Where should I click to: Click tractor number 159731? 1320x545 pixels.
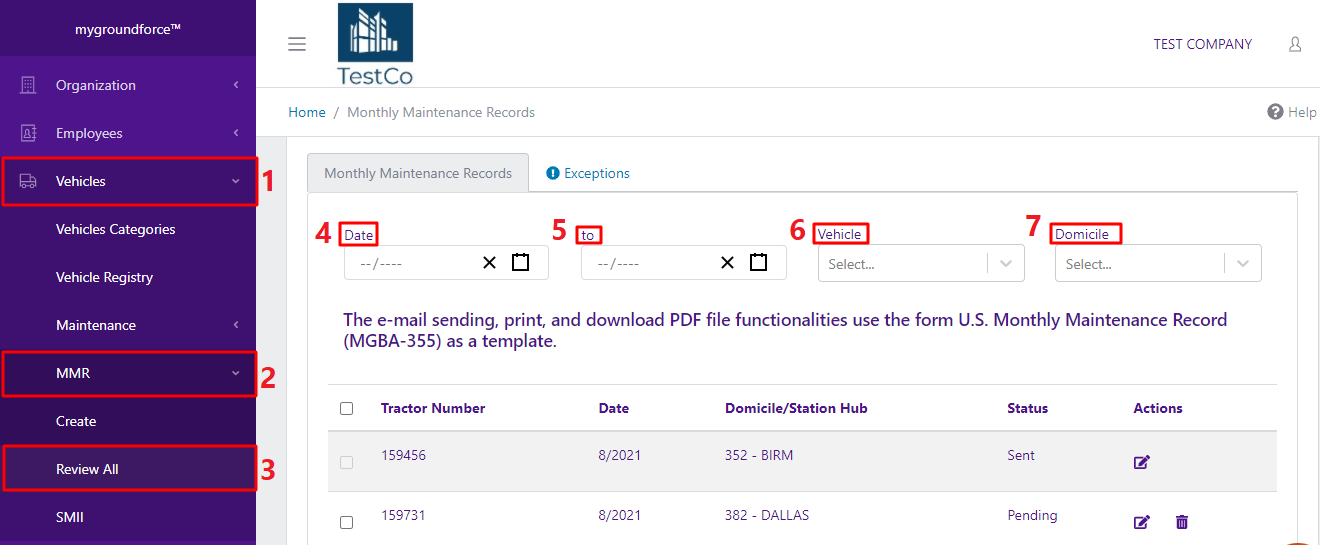tap(403, 515)
